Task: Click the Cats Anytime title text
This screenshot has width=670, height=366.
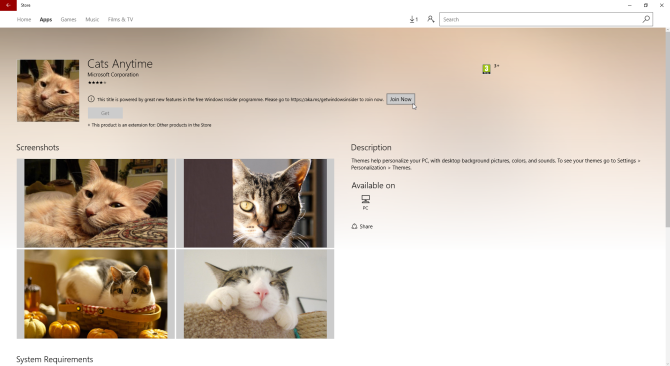Action: [x=120, y=64]
